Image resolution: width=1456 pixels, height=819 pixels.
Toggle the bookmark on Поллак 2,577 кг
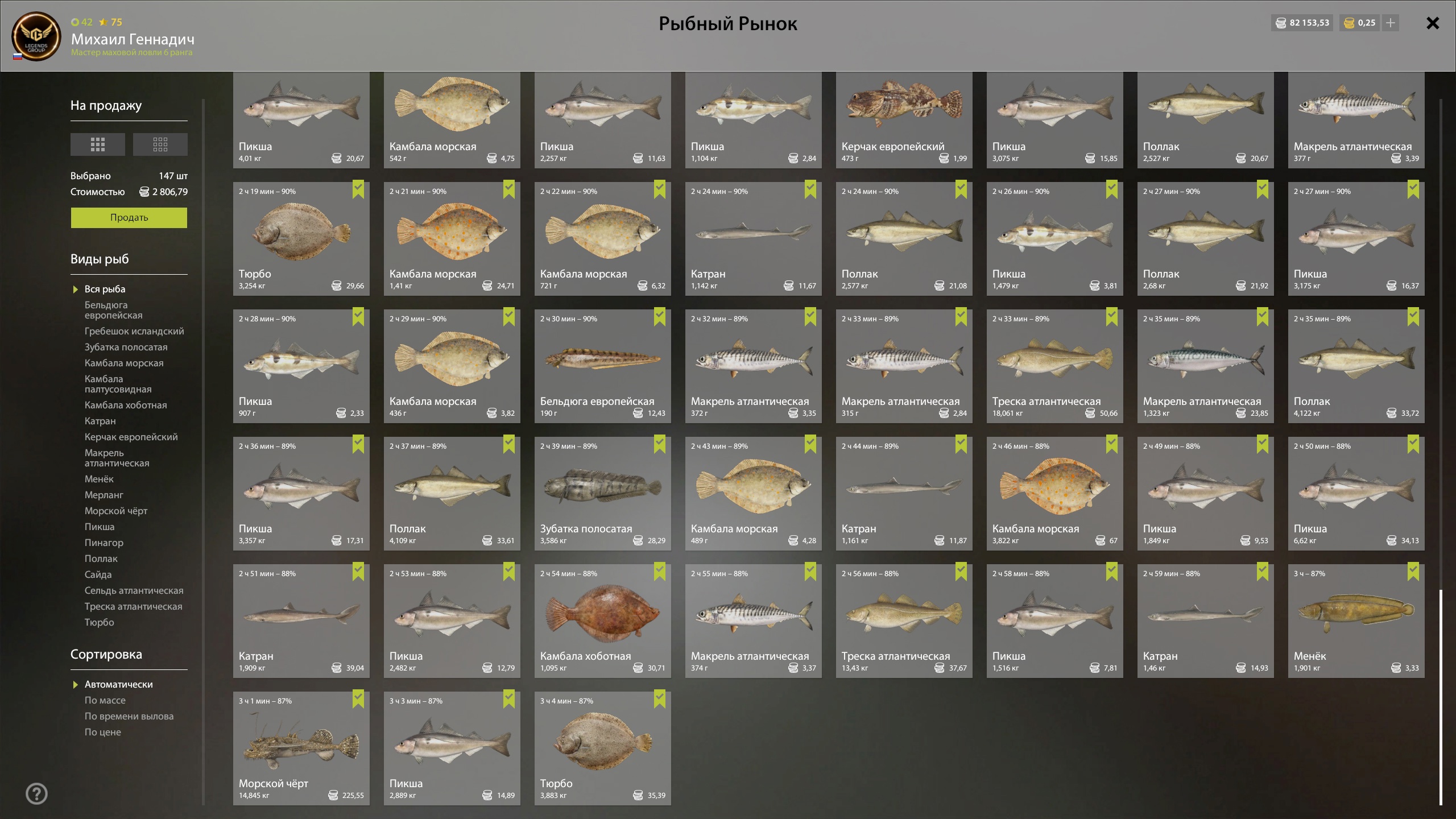pyautogui.click(x=961, y=189)
